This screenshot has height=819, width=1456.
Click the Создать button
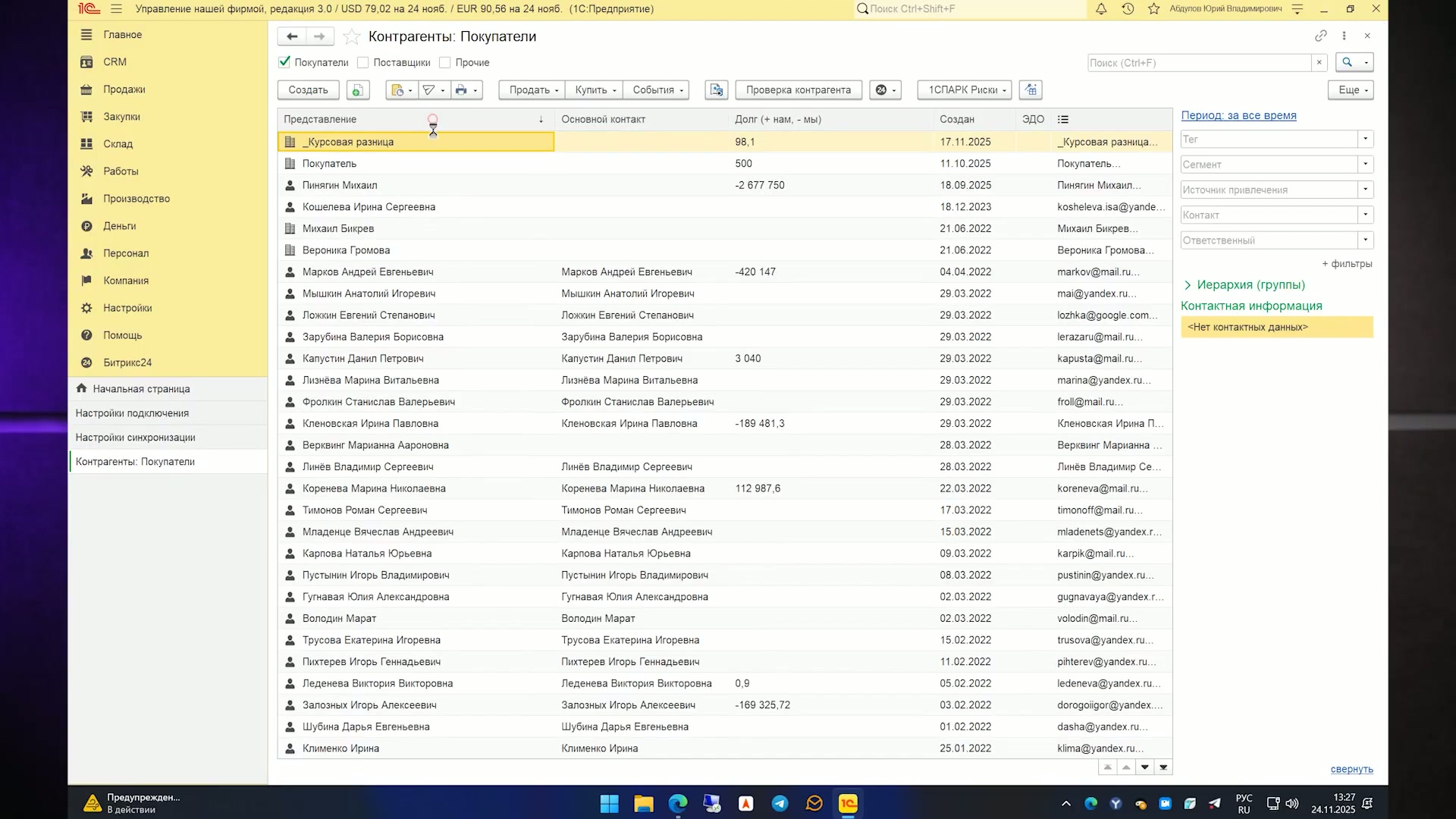click(x=308, y=90)
